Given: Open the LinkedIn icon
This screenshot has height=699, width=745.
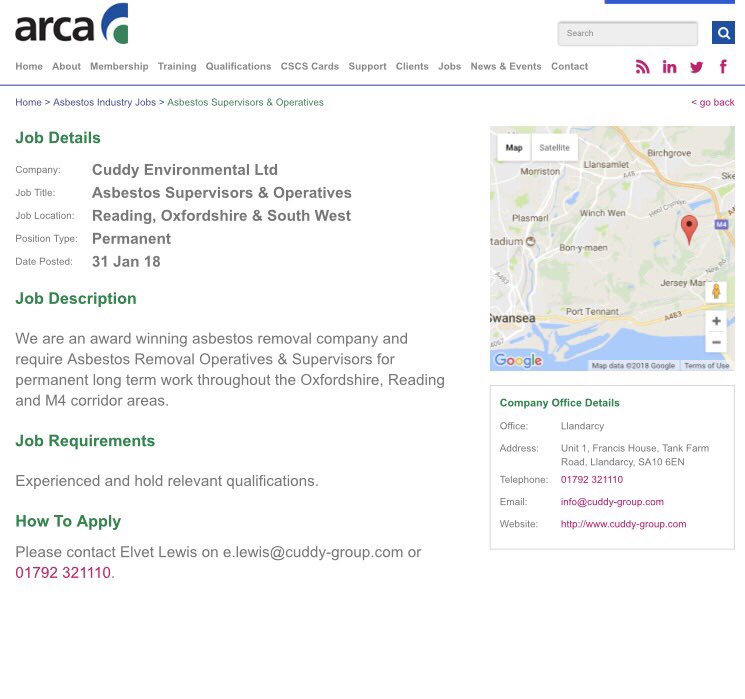Looking at the screenshot, I should pos(669,67).
